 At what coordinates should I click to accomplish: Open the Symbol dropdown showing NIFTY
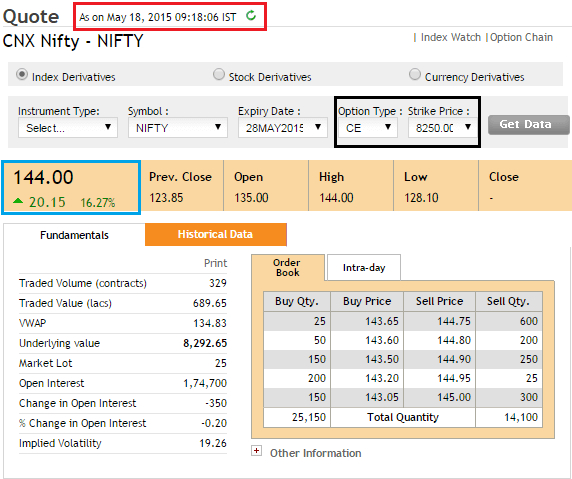click(178, 128)
